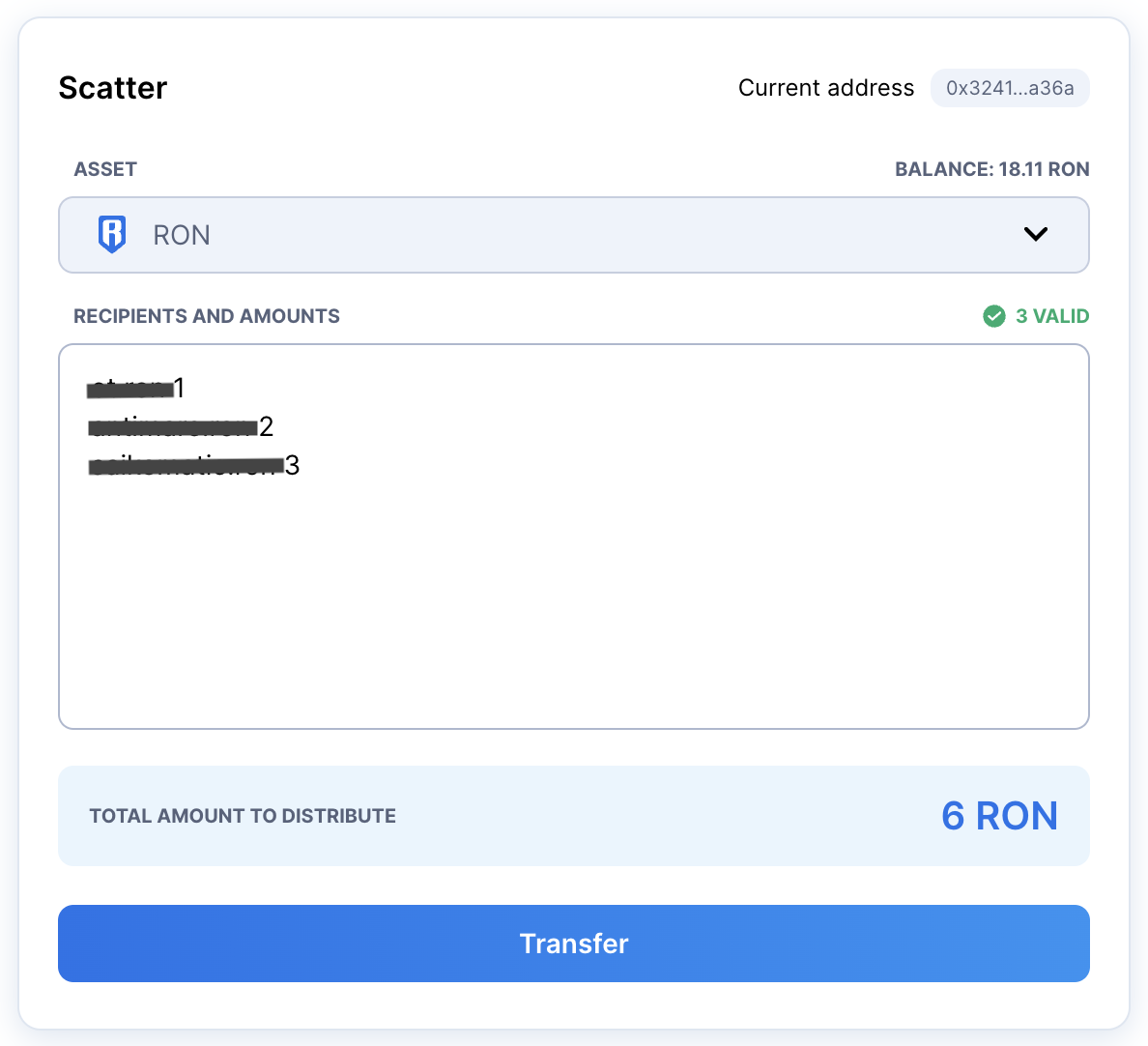Click the 3 VALID status label
1148x1046 pixels.
[1052, 316]
